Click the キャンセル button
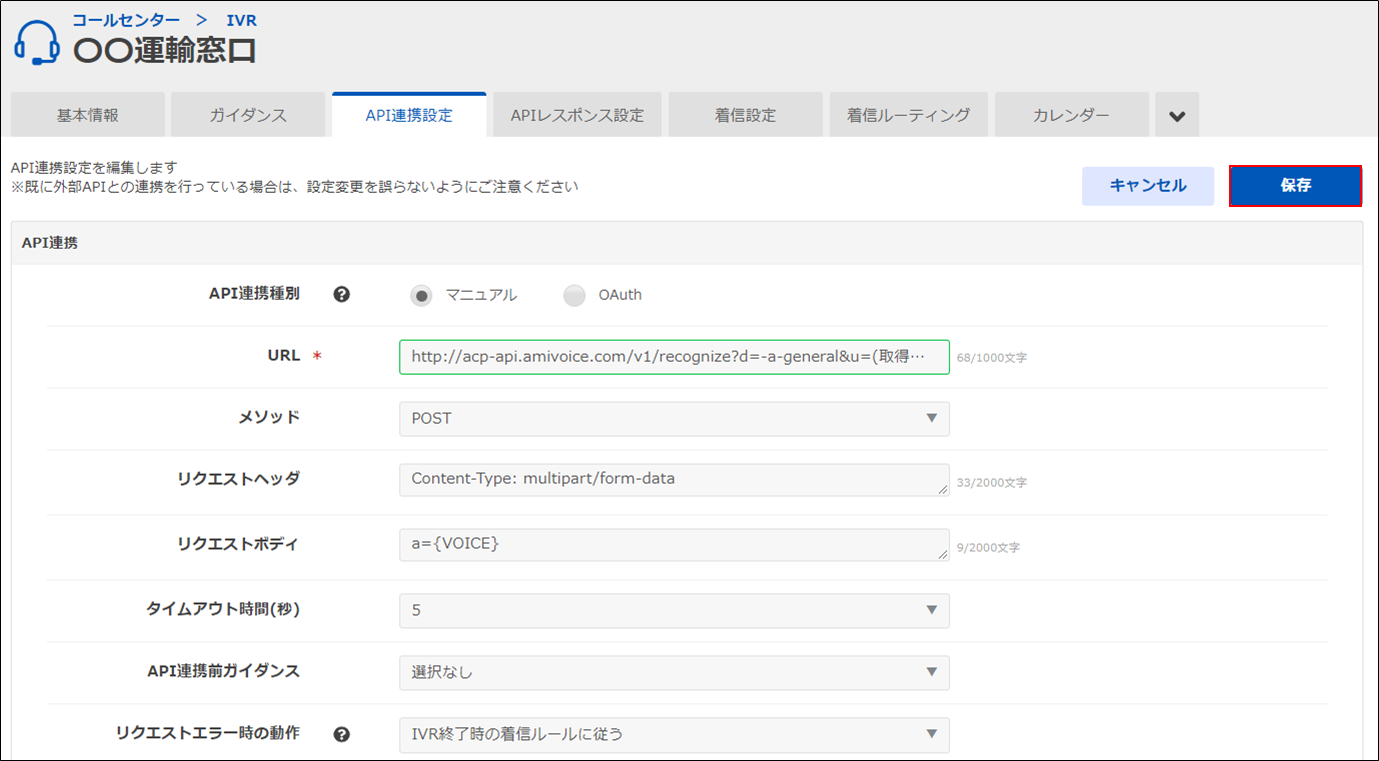The image size is (1379, 761). pos(1148,186)
